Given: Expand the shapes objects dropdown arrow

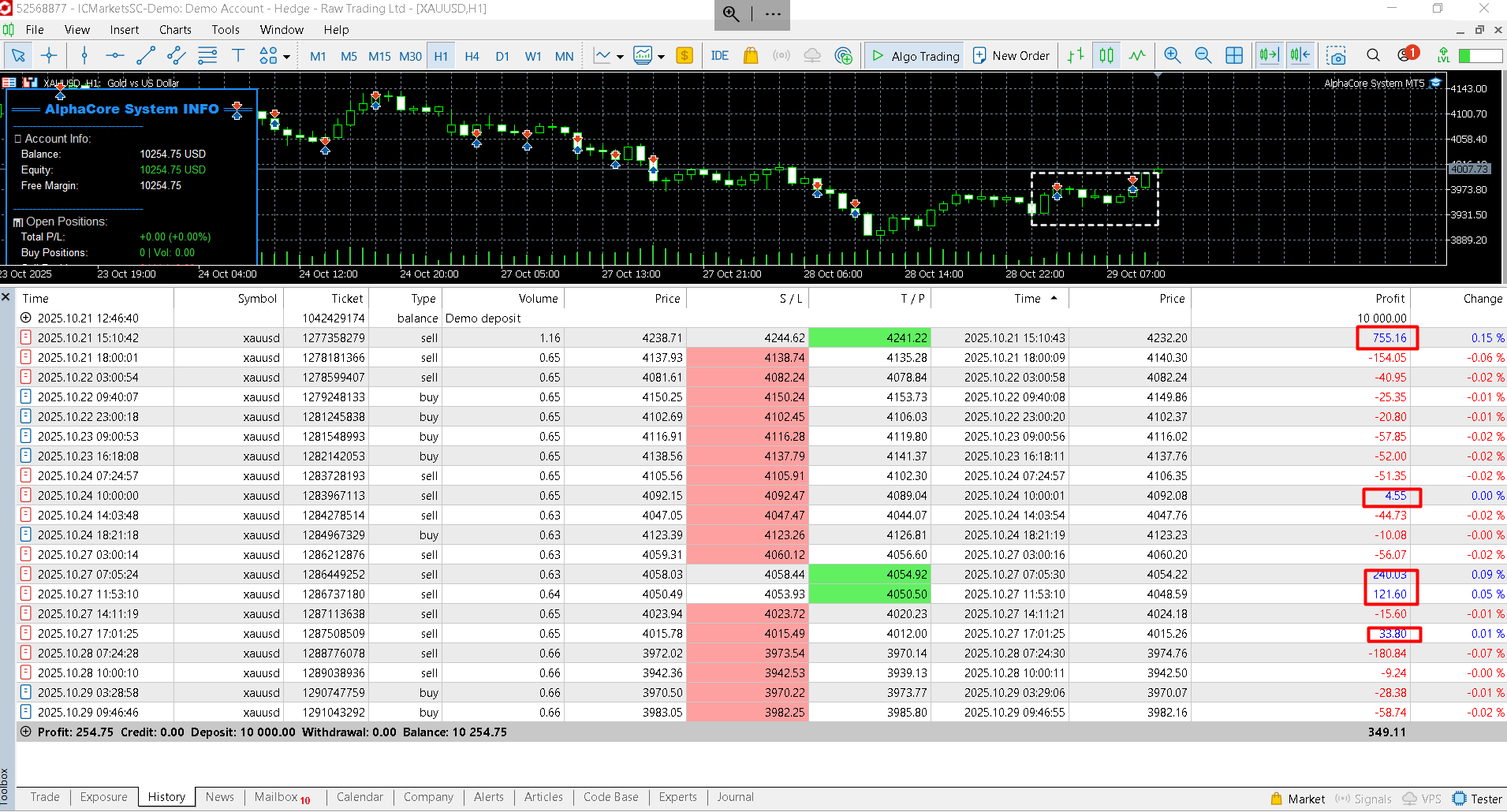Looking at the screenshot, I should (x=286, y=57).
